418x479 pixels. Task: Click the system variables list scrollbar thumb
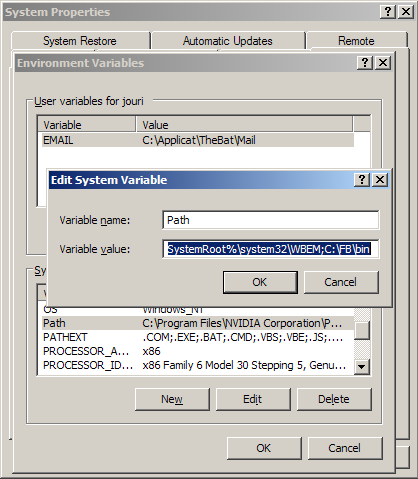point(362,330)
